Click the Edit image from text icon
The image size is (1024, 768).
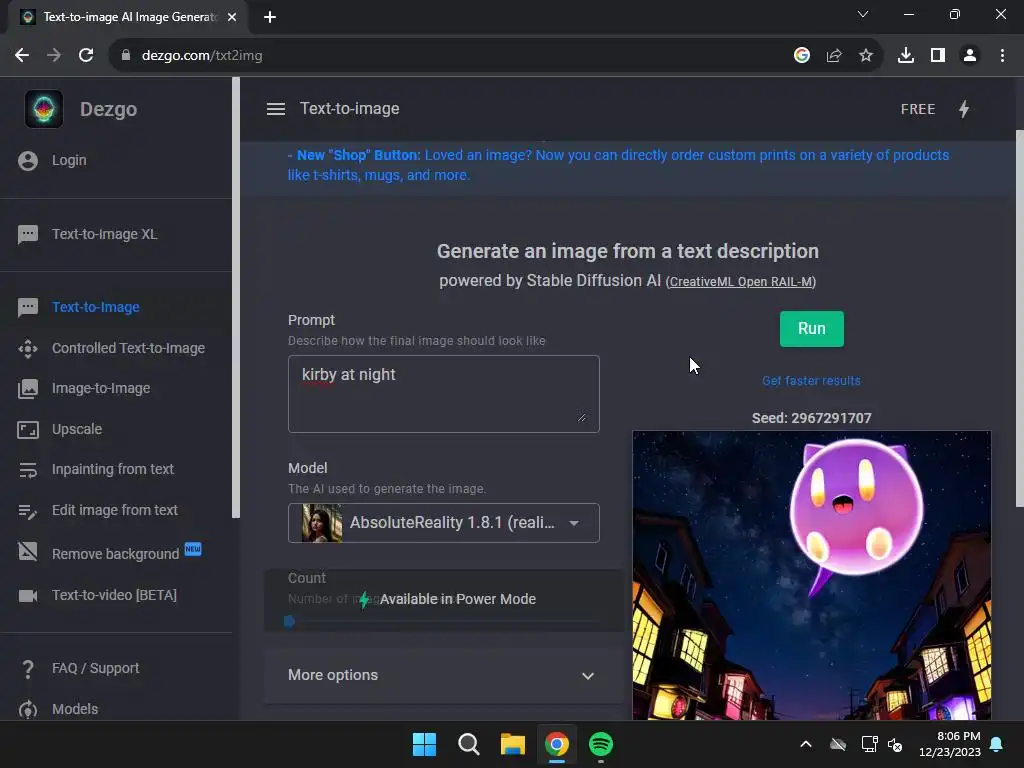coord(28,511)
